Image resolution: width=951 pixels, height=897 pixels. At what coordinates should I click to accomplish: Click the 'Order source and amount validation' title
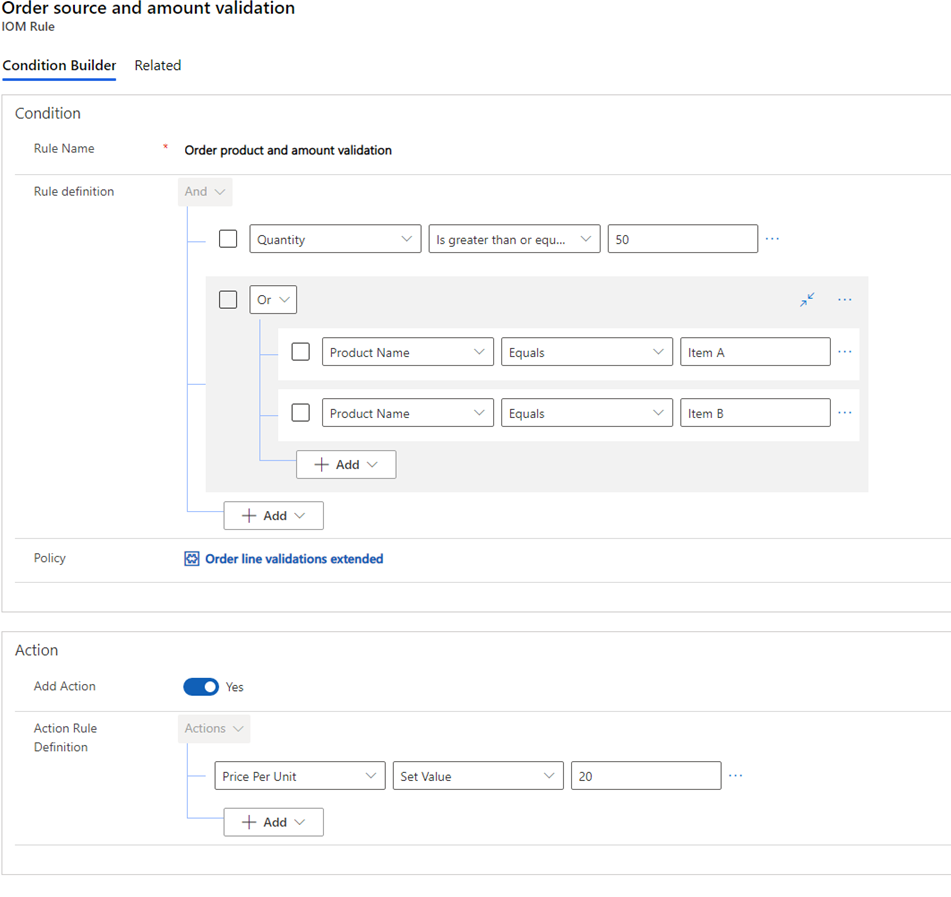pos(148,8)
